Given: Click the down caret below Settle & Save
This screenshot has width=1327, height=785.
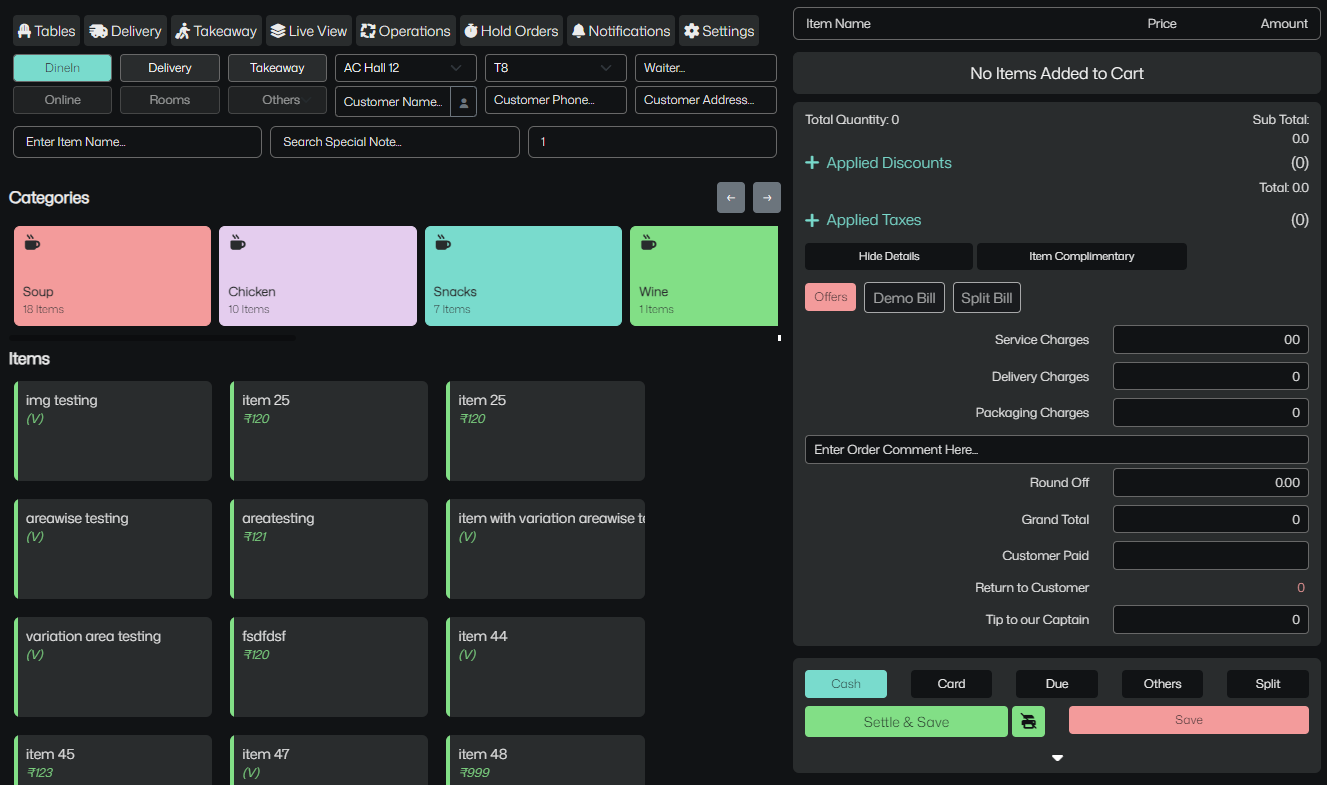Looking at the screenshot, I should click(1057, 758).
